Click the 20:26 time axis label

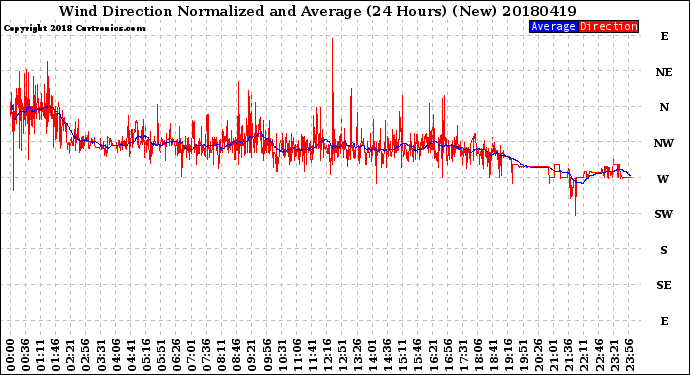point(539,355)
